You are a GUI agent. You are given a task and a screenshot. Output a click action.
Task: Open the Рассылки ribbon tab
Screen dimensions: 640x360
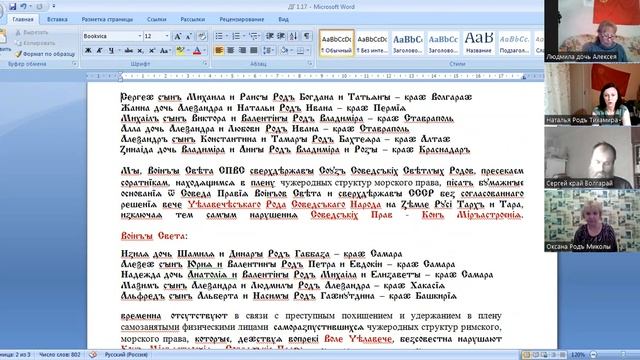(193, 19)
